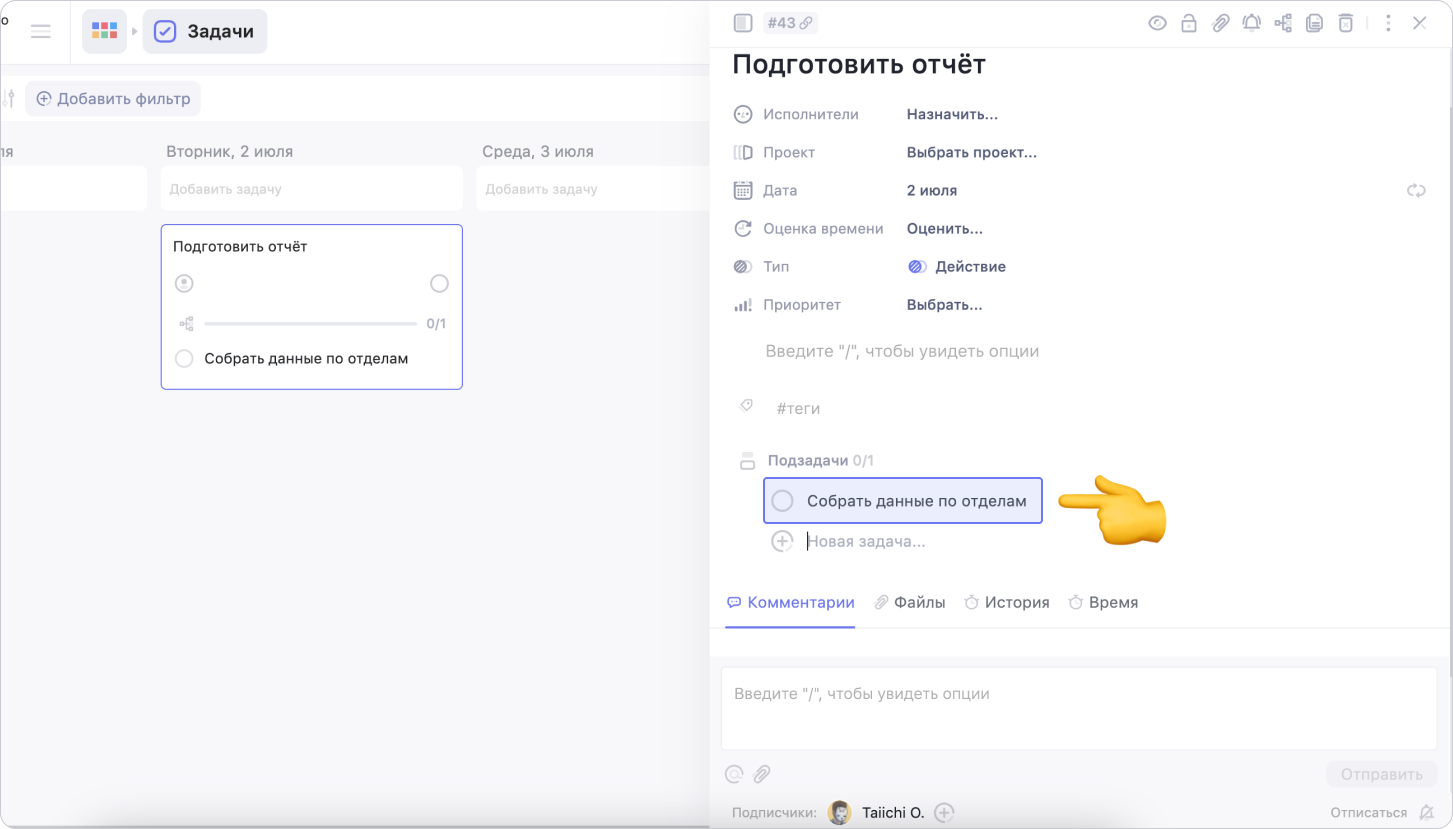
Task: Delete task with the trash icon
Action: coord(1346,23)
